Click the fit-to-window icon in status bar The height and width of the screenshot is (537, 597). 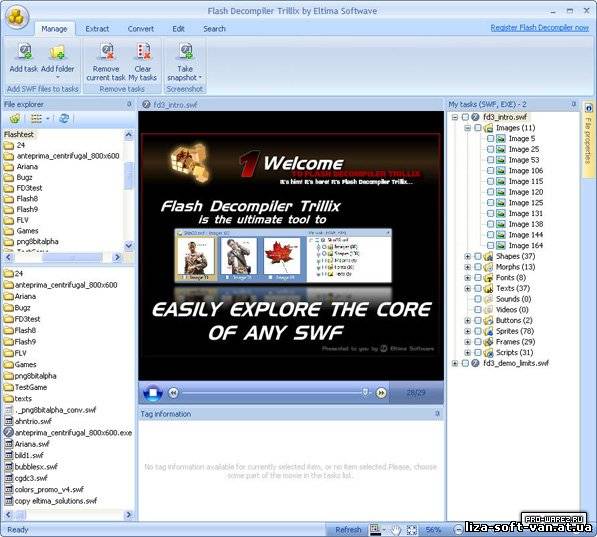(412, 529)
